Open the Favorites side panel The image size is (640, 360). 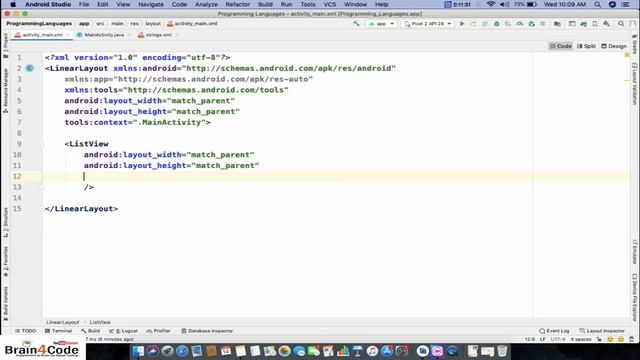coord(5,262)
